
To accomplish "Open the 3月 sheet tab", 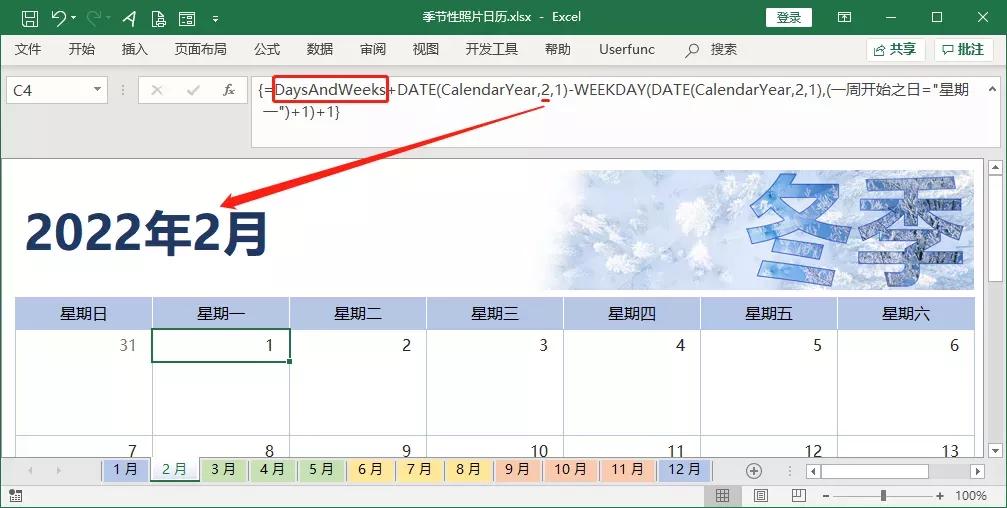I will (x=223, y=469).
